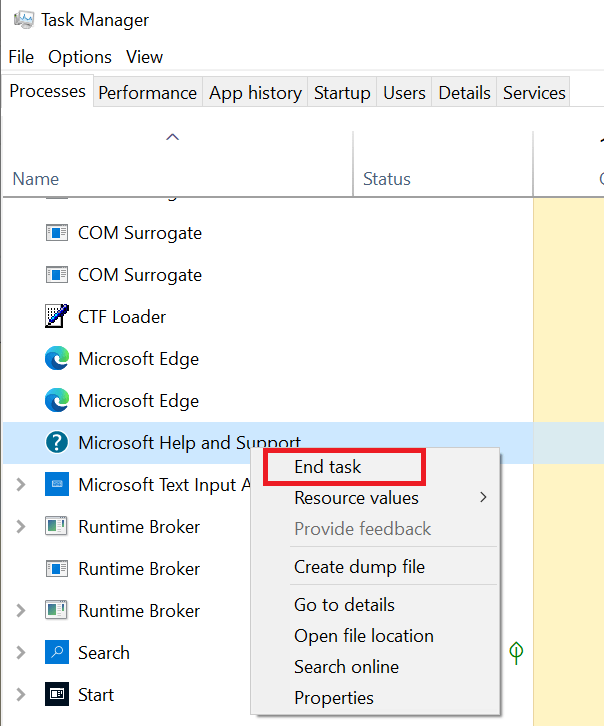Expand the Microsoft Text Input process group
This screenshot has width=604, height=726.
click(21, 485)
